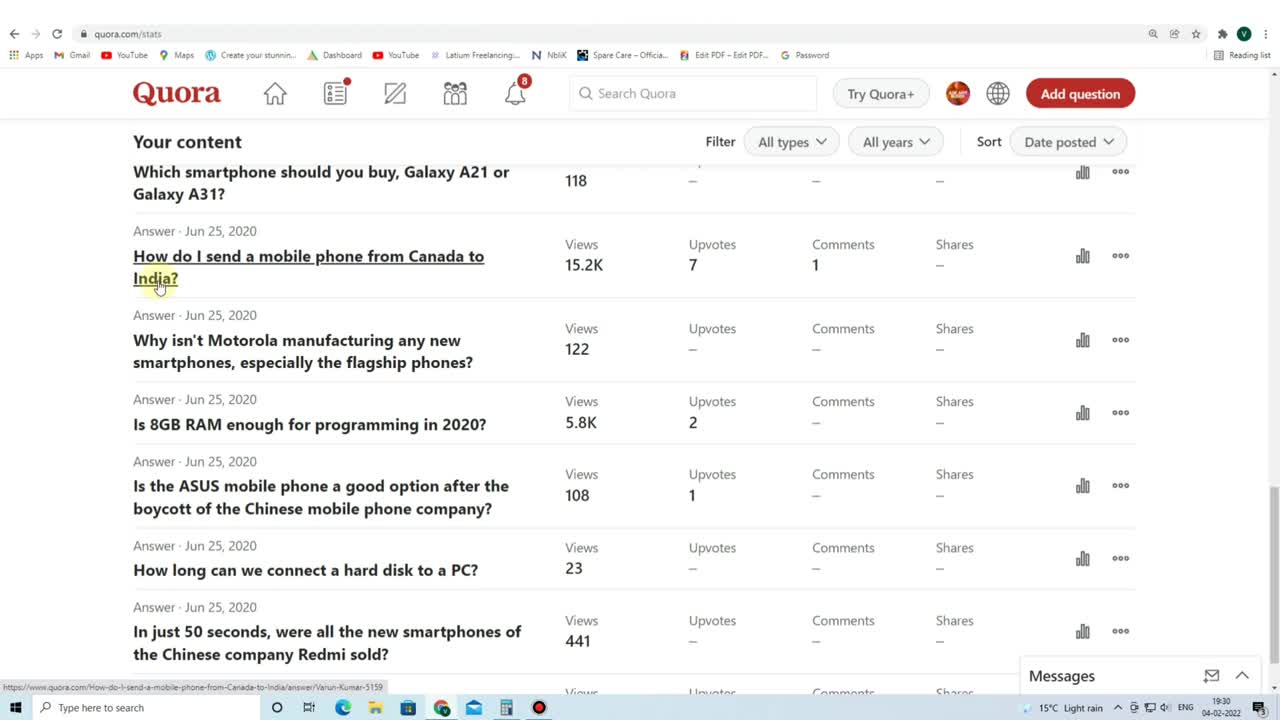Open the All types filter dropdown
Screen dimensions: 1280x720
tap(792, 142)
